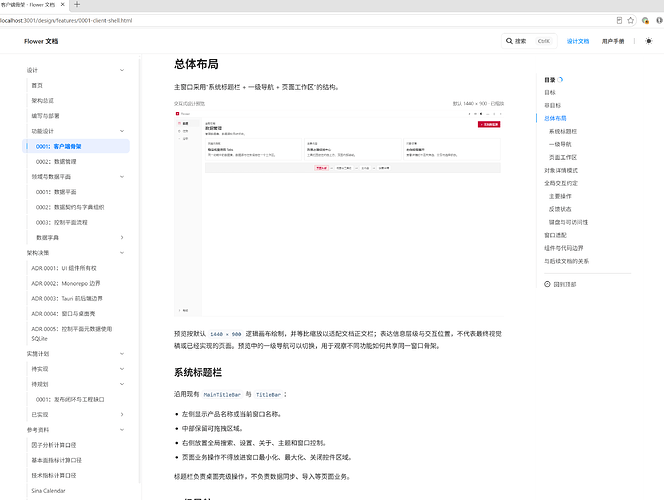The image size is (664, 500).
Task: Jump to 反馈状态 in the contents
Action: tap(560, 209)
